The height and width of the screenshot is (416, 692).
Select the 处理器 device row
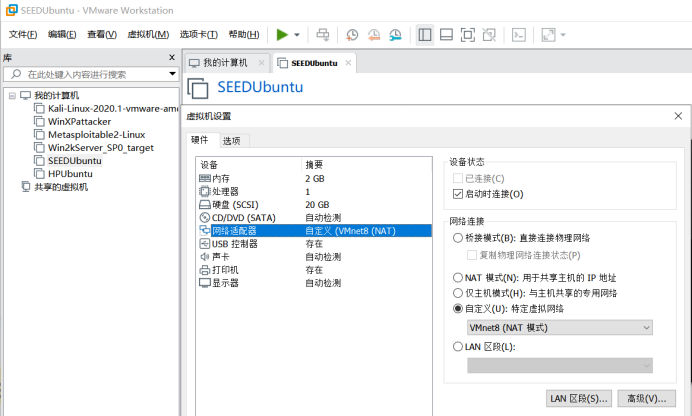(x=314, y=191)
